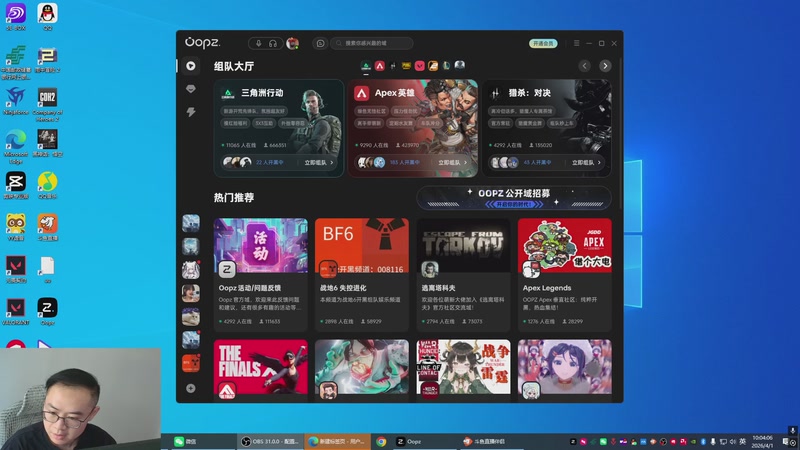Open the 三角洲行动 lobby card title
Image resolution: width=800 pixels, height=450 pixels.
[x=262, y=93]
